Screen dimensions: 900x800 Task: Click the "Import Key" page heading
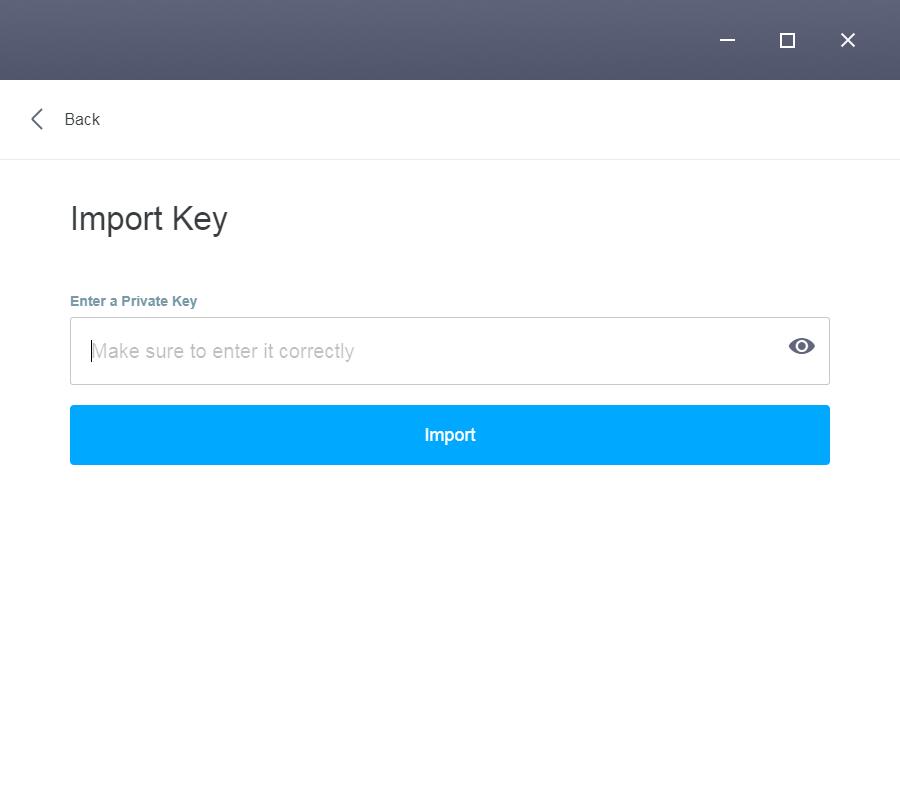149,218
